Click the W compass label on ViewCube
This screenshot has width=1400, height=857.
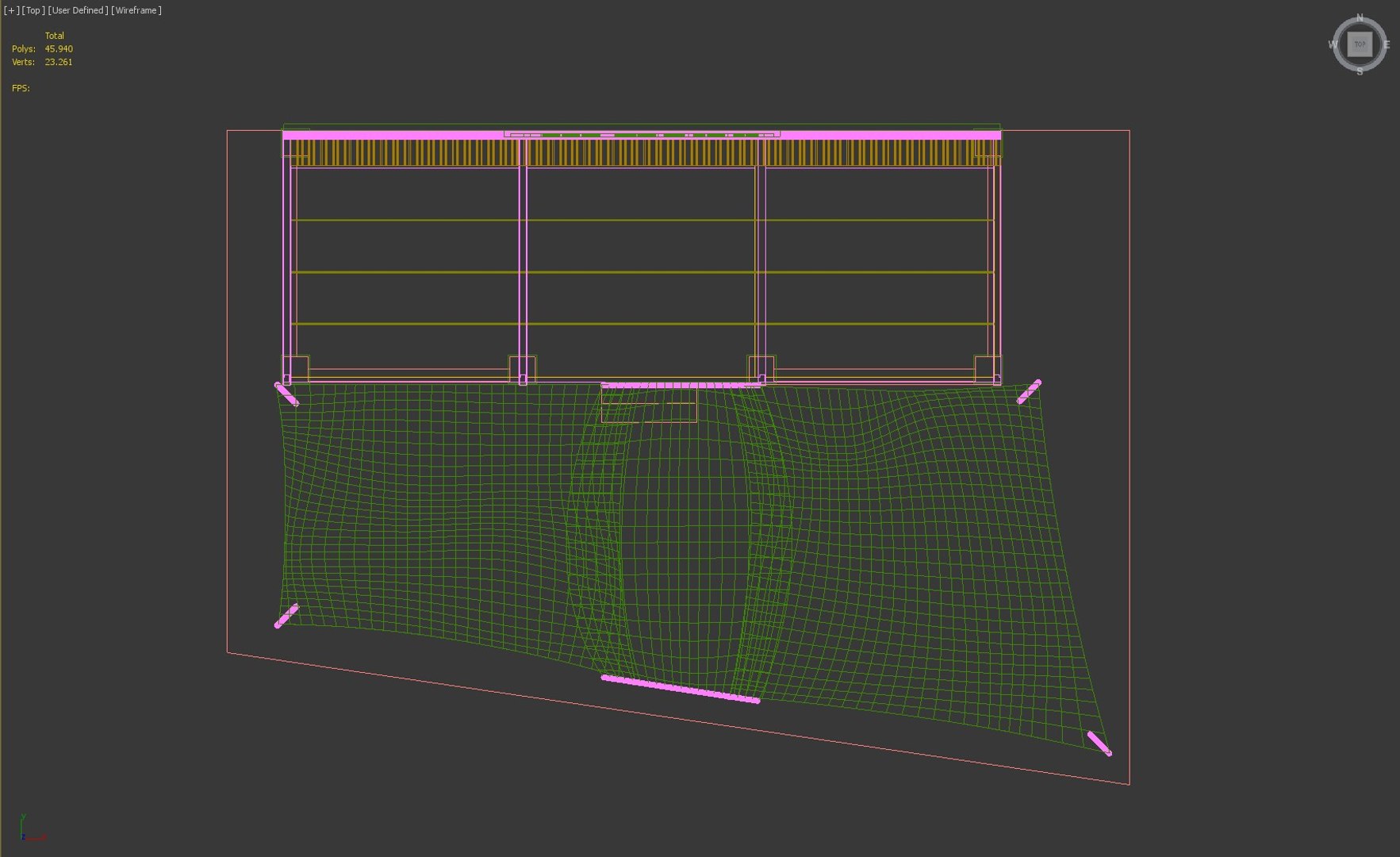[x=1333, y=44]
